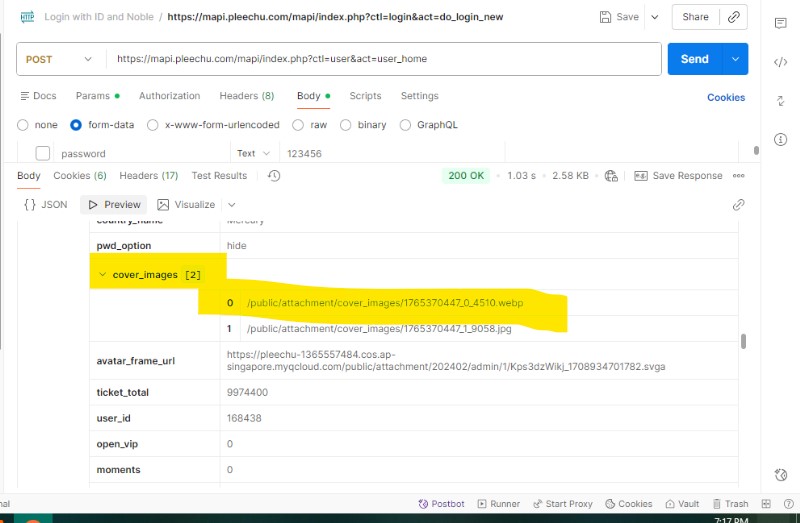Screen dimensions: 800x523
Task: Select the raw body type
Action: tap(300, 125)
